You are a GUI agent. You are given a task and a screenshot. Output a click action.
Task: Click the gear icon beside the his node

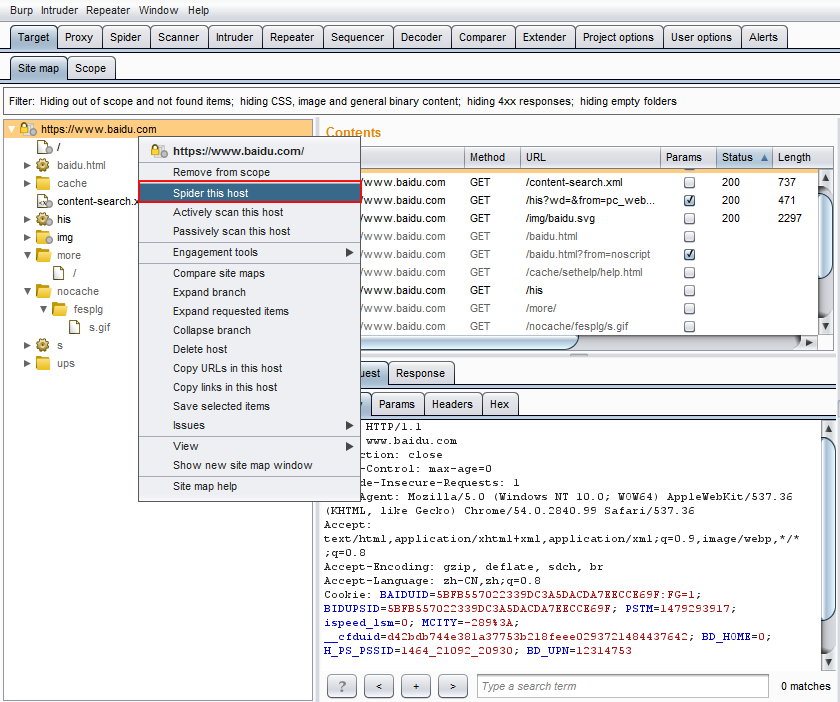pos(43,219)
